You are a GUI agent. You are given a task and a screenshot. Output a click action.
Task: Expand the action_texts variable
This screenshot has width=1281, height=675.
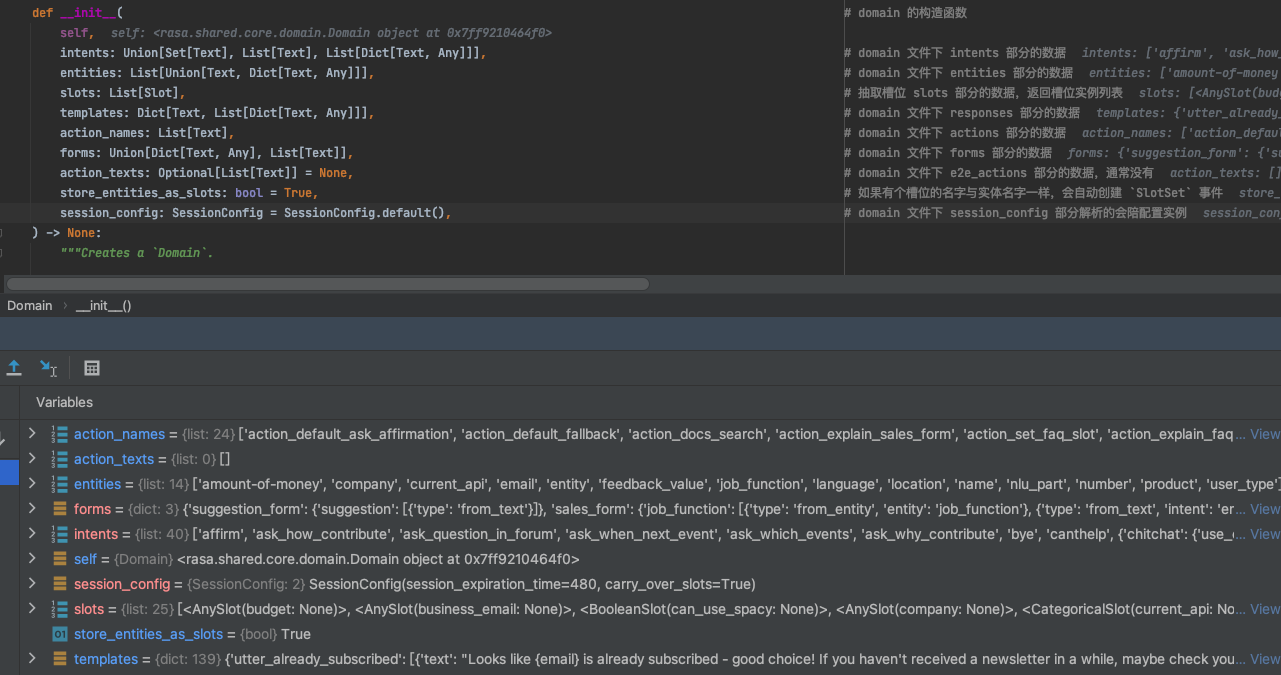pyautogui.click(x=32, y=459)
